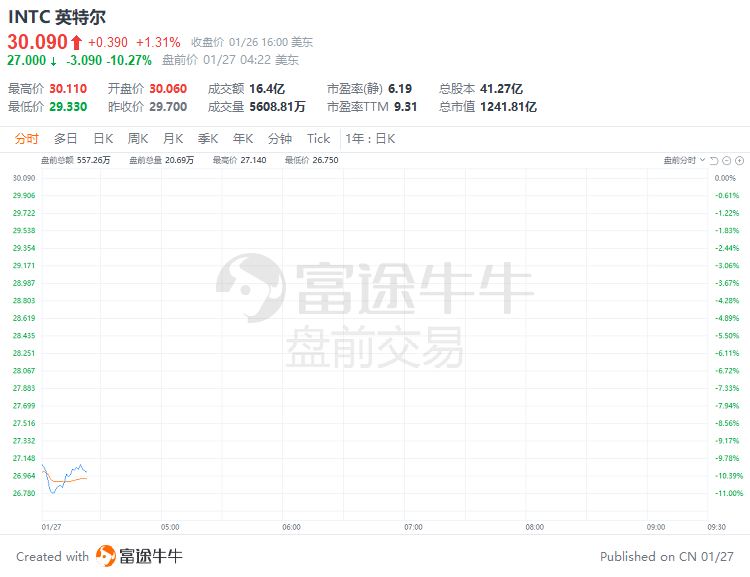Click the 昨收价 value 29.700
This screenshot has width=750, height=577.
click(x=168, y=107)
